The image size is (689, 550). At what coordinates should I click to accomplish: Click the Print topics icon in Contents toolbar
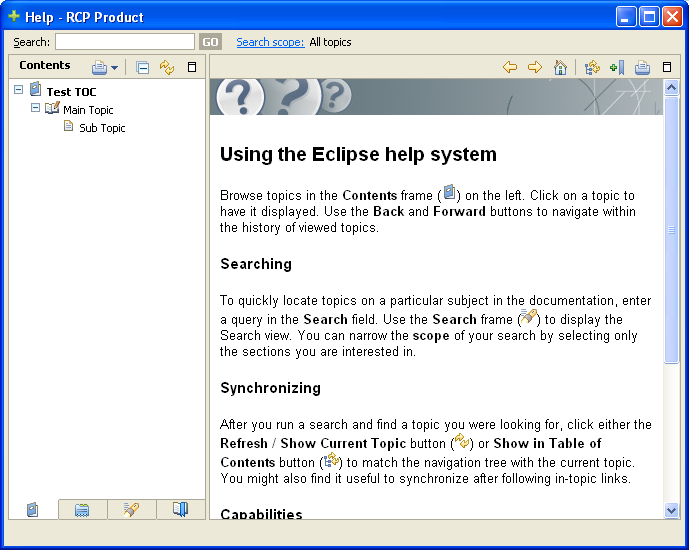tap(99, 68)
